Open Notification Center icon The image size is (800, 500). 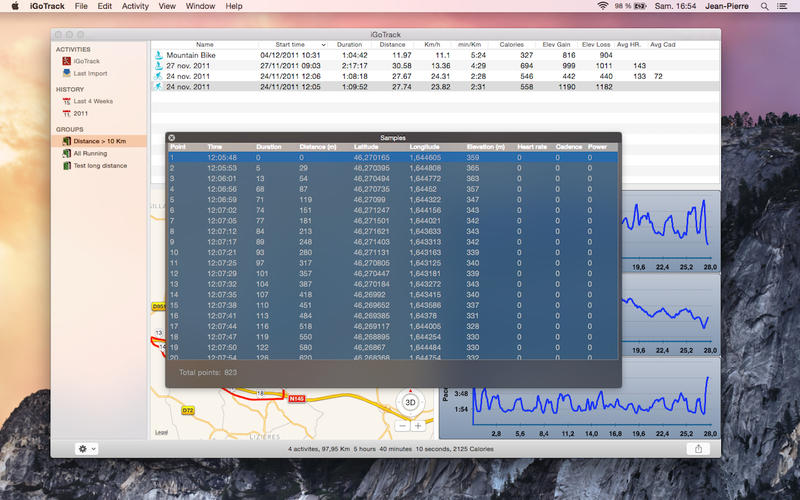(782, 6)
